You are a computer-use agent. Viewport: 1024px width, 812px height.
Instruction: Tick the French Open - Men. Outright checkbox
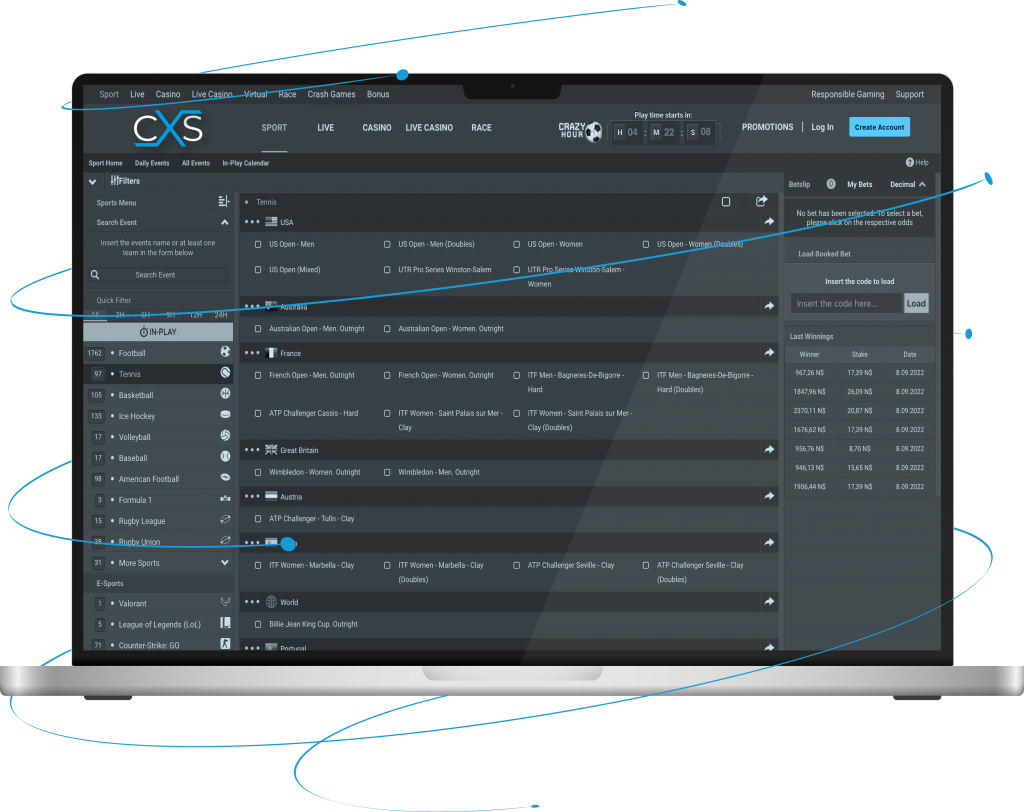(x=258, y=375)
